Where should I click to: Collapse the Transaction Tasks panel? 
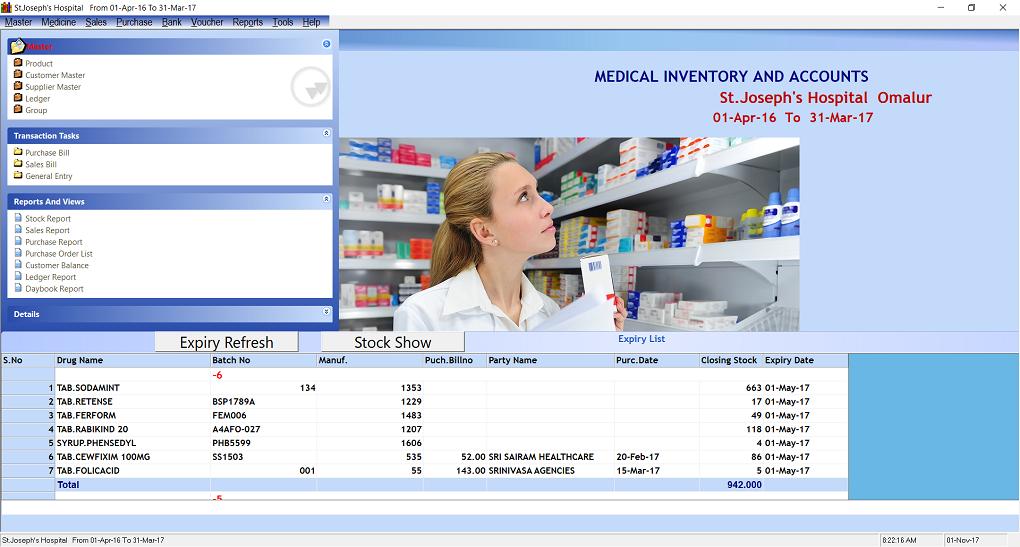[x=326, y=133]
